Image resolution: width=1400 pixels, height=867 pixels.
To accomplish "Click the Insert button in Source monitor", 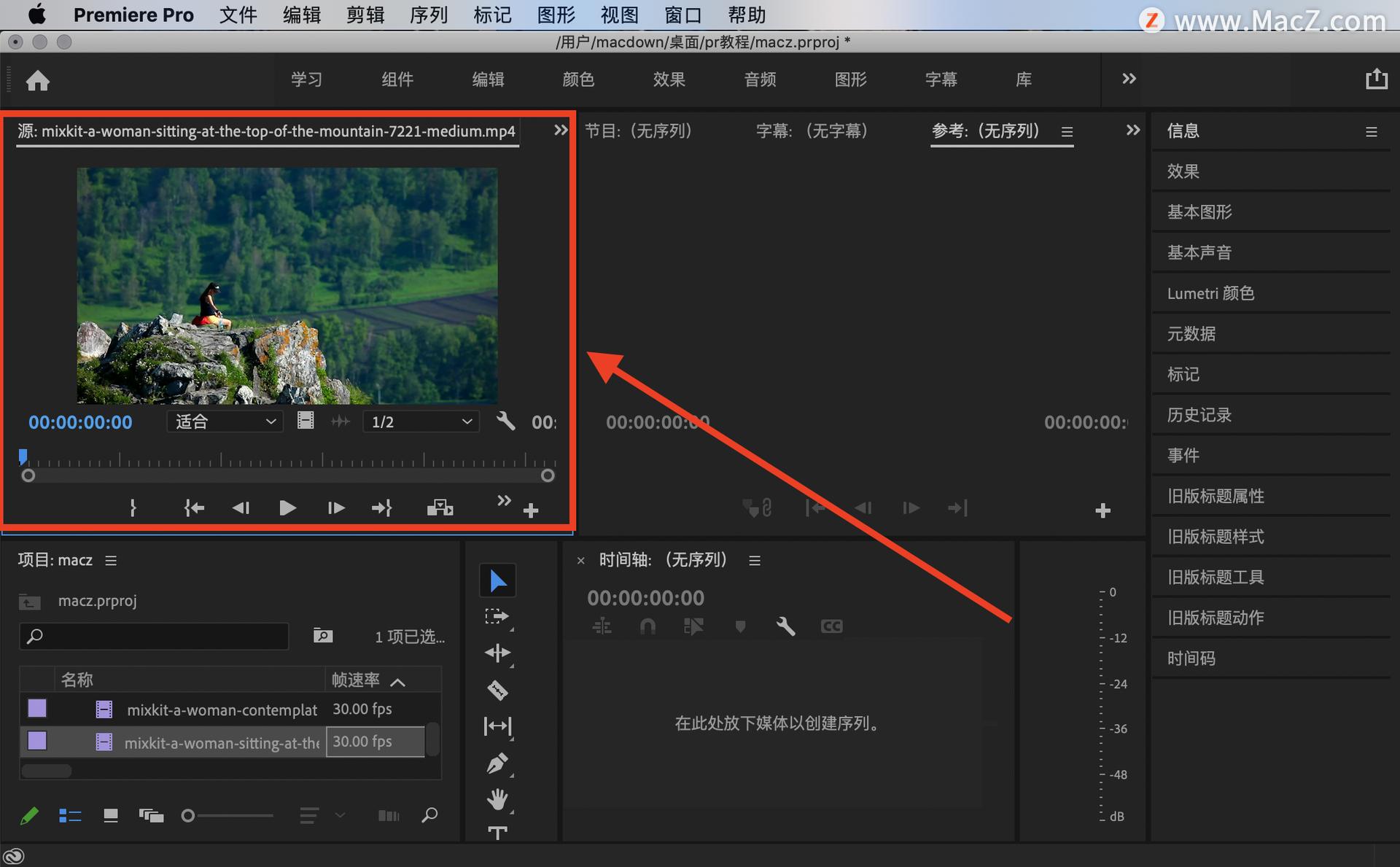I will 440,508.
